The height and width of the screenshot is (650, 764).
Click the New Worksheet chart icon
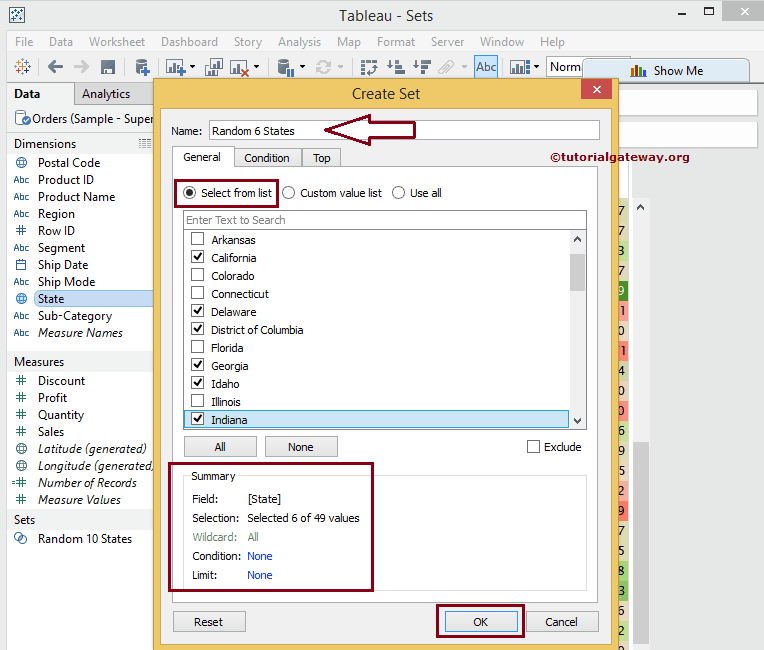coord(175,67)
